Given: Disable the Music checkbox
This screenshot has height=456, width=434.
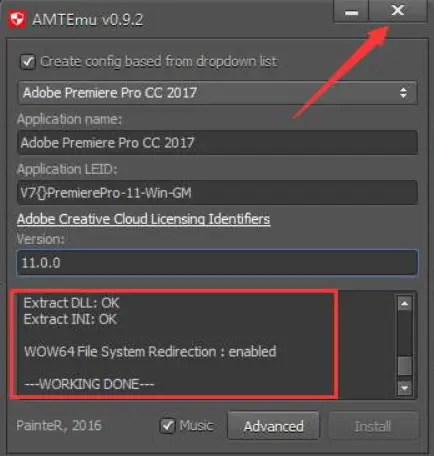Looking at the screenshot, I should coord(167,426).
